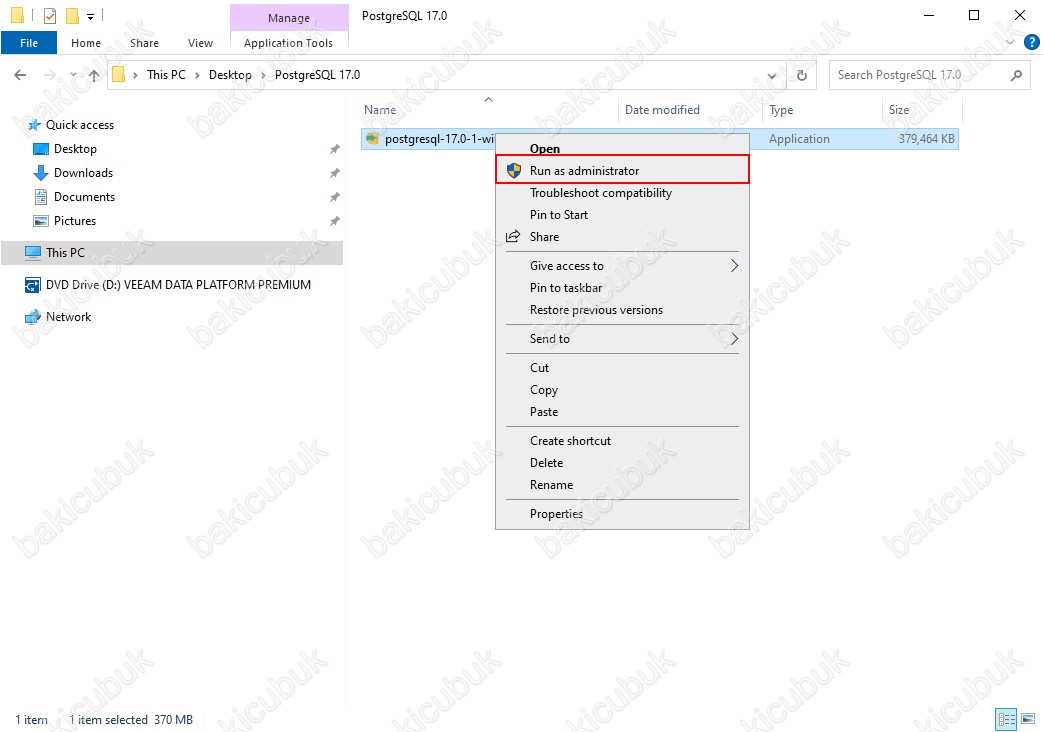Click the This PC monitor icon
The image size is (1044, 732).
(x=33, y=252)
